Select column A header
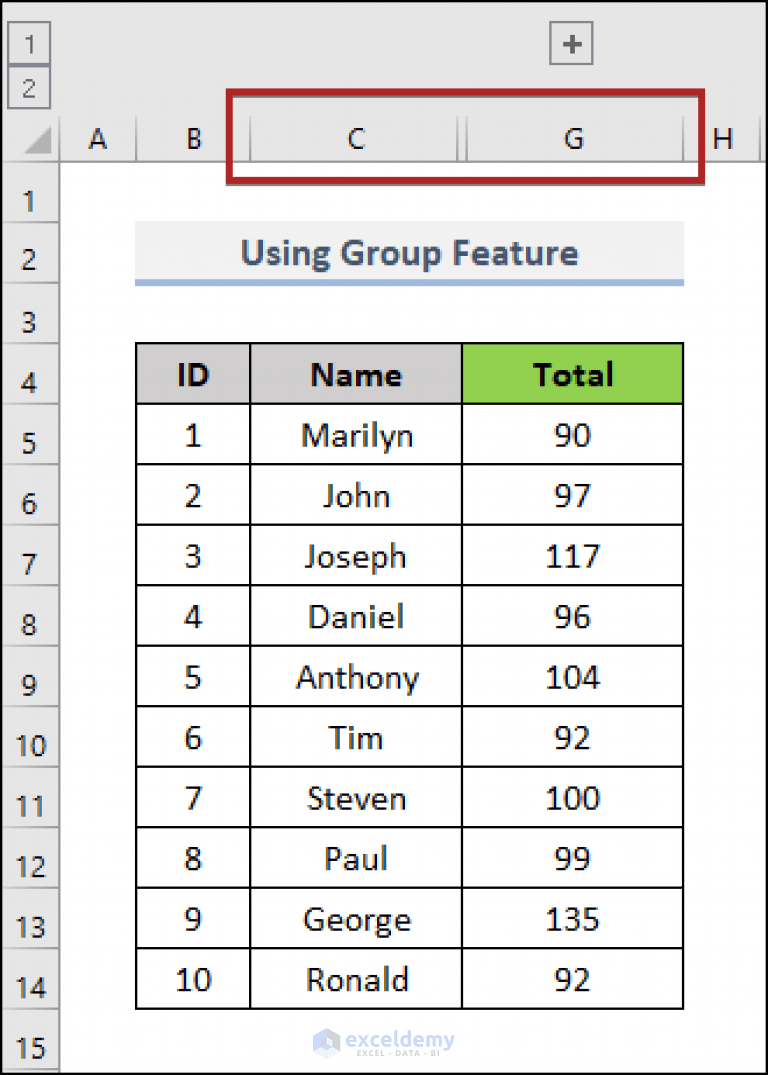 tap(97, 140)
